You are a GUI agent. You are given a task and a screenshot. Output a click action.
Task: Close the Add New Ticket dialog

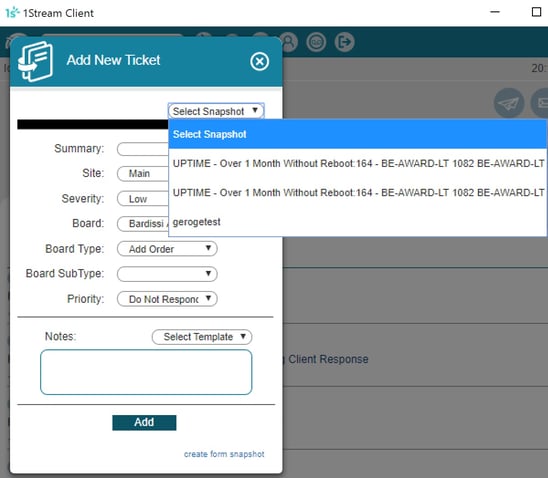coord(259,61)
